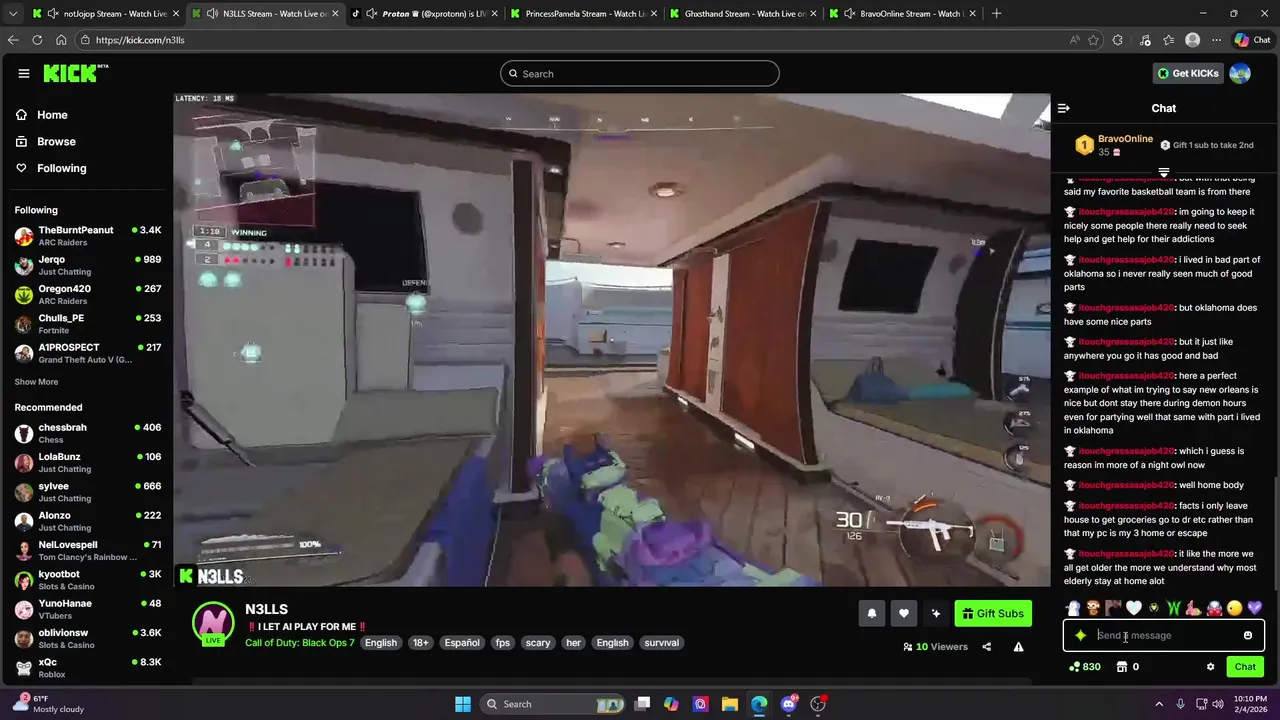Image resolution: width=1280 pixels, height=720 pixels.
Task: Click the N3LLS channel avatar
Action: click(x=212, y=624)
